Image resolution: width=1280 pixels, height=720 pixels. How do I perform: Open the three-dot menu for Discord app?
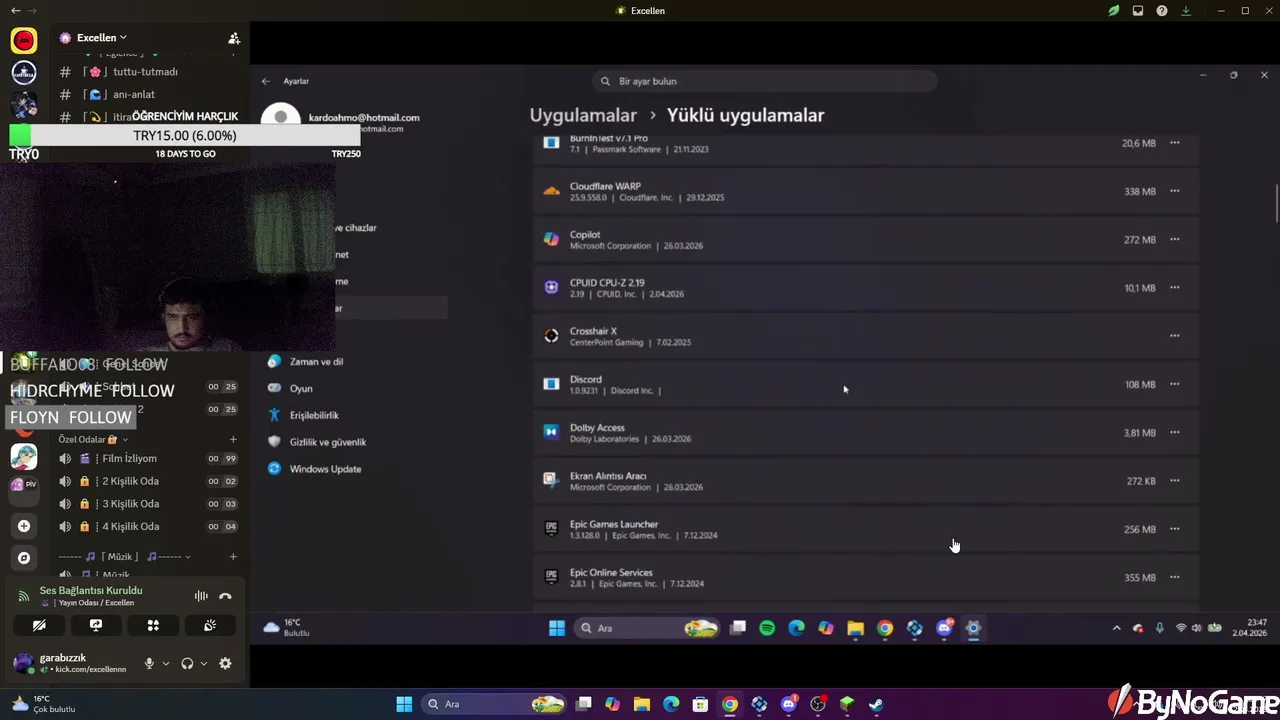[x=1175, y=384]
